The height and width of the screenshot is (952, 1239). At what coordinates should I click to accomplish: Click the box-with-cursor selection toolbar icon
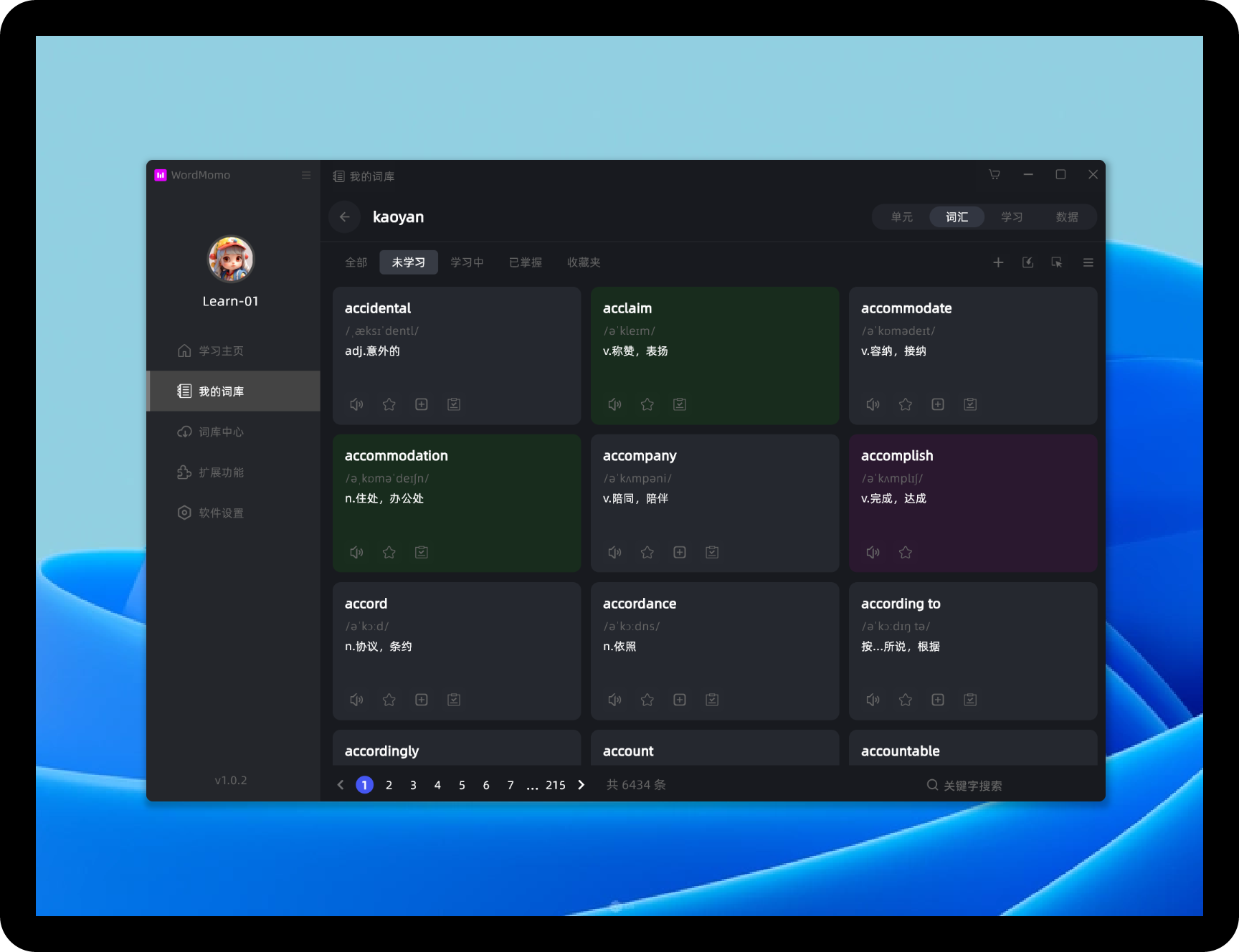[1057, 262]
